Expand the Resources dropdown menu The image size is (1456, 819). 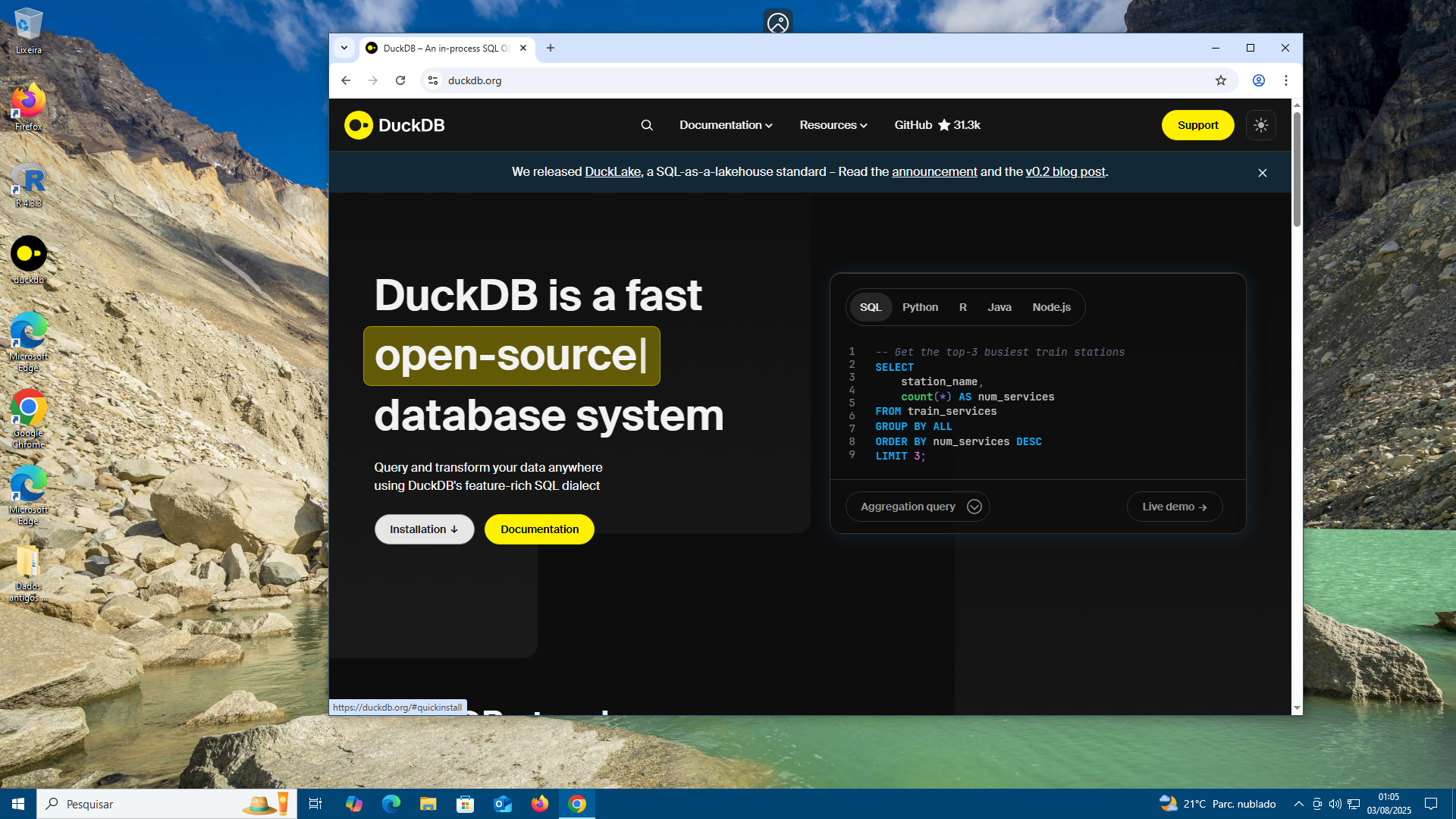[x=833, y=125]
